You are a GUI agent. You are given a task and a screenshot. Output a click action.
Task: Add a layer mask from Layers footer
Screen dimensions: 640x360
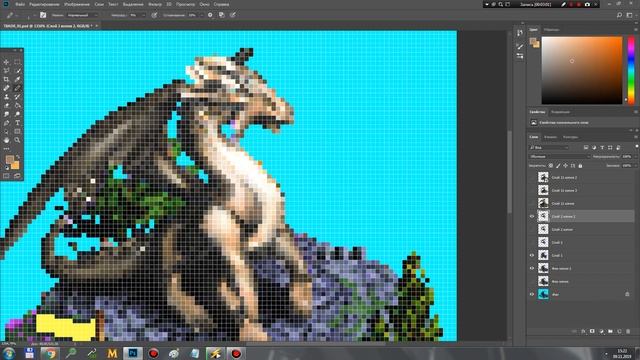[x=592, y=331]
